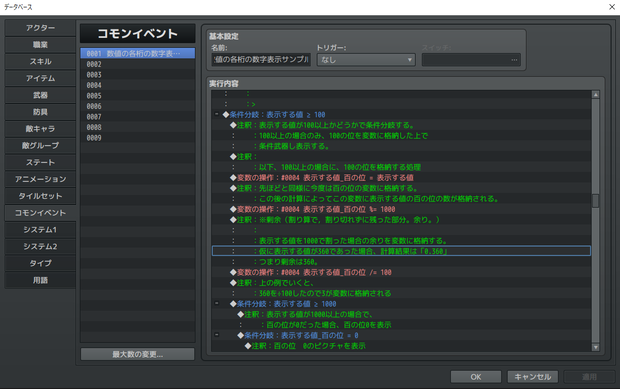Open the 武器 tab
The image size is (620, 389).
(40, 95)
